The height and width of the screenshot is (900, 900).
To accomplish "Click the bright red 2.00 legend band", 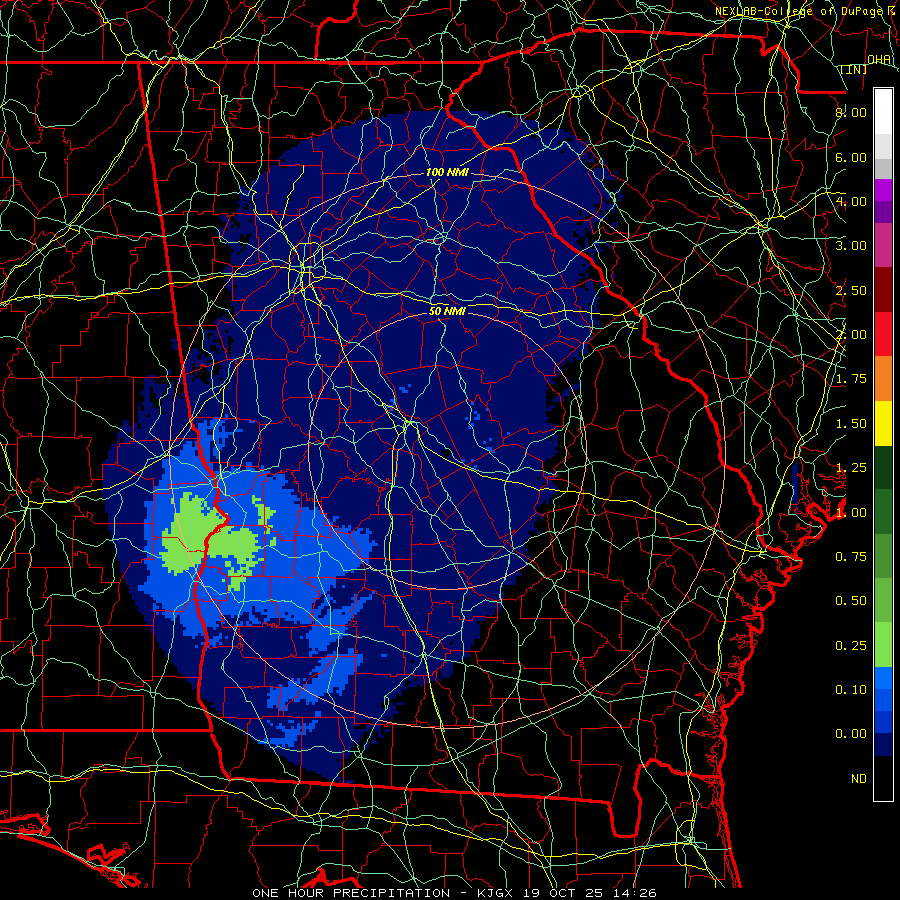I will 883,334.
